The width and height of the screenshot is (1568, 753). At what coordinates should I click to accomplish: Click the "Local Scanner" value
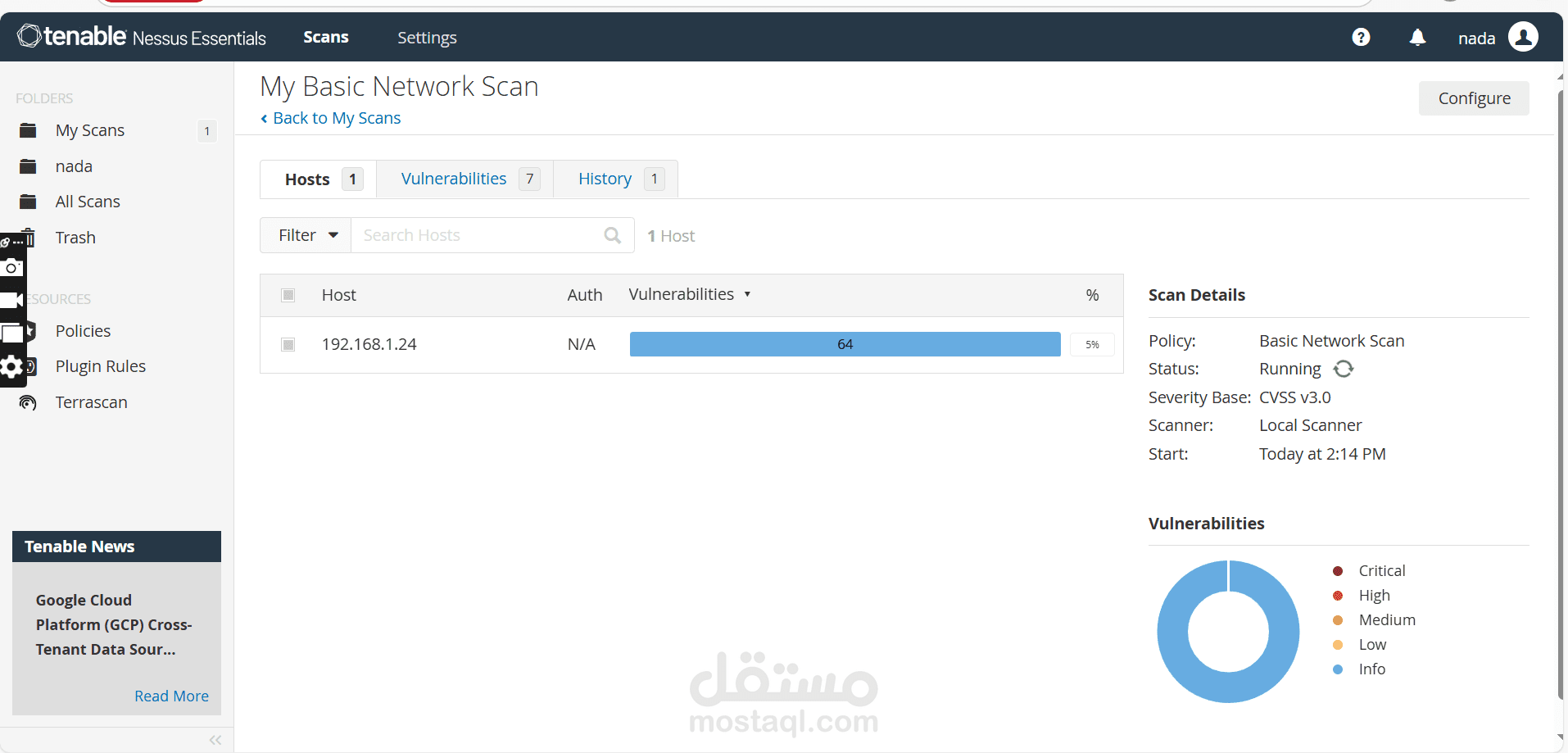click(x=1311, y=425)
